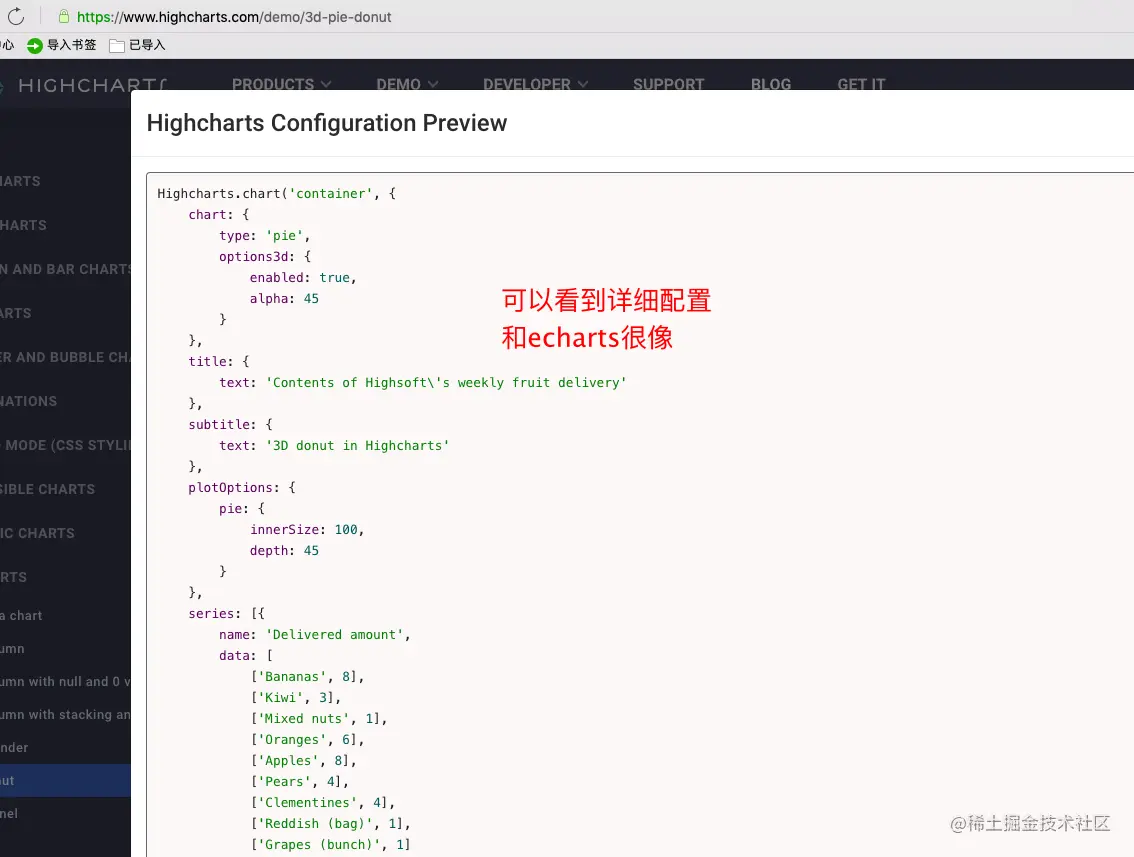Click the ['Grapes (bunch)', 1] data row

click(331, 844)
